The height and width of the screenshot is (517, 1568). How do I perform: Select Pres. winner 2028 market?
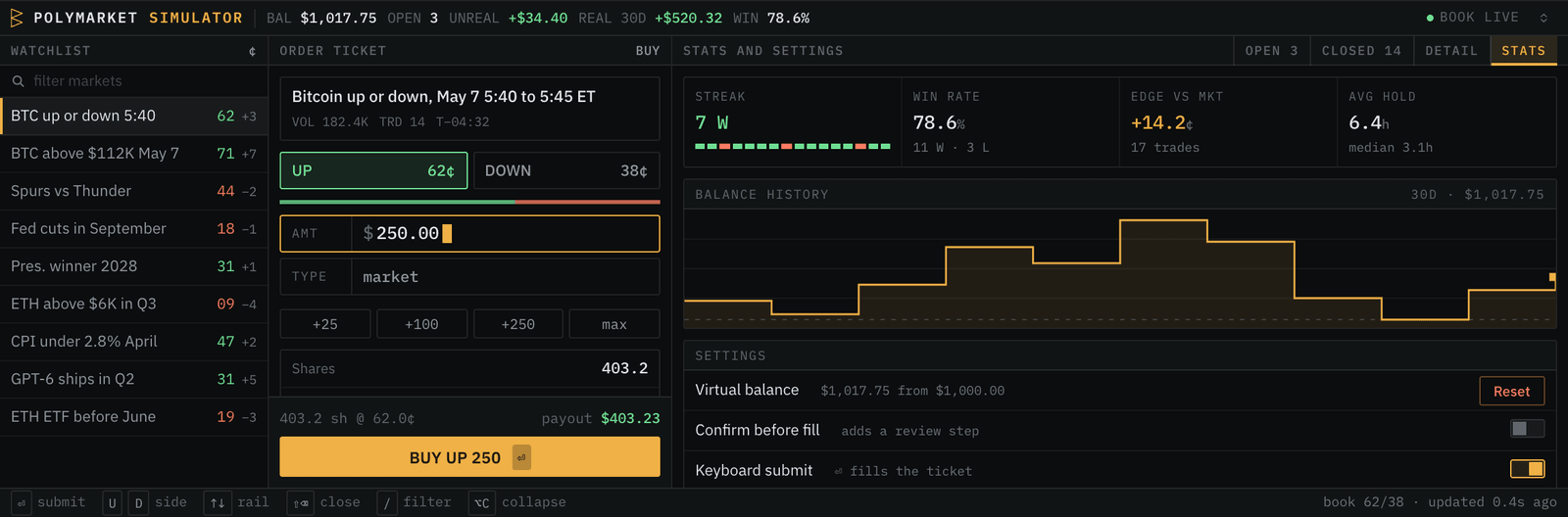[x=134, y=266]
